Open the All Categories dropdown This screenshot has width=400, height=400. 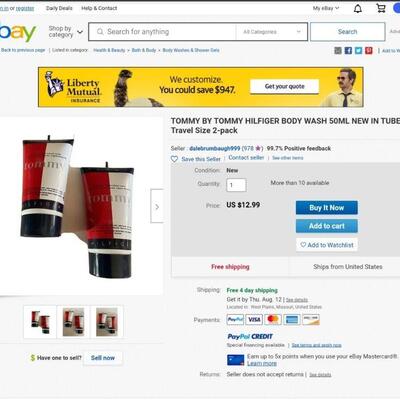[x=271, y=32]
